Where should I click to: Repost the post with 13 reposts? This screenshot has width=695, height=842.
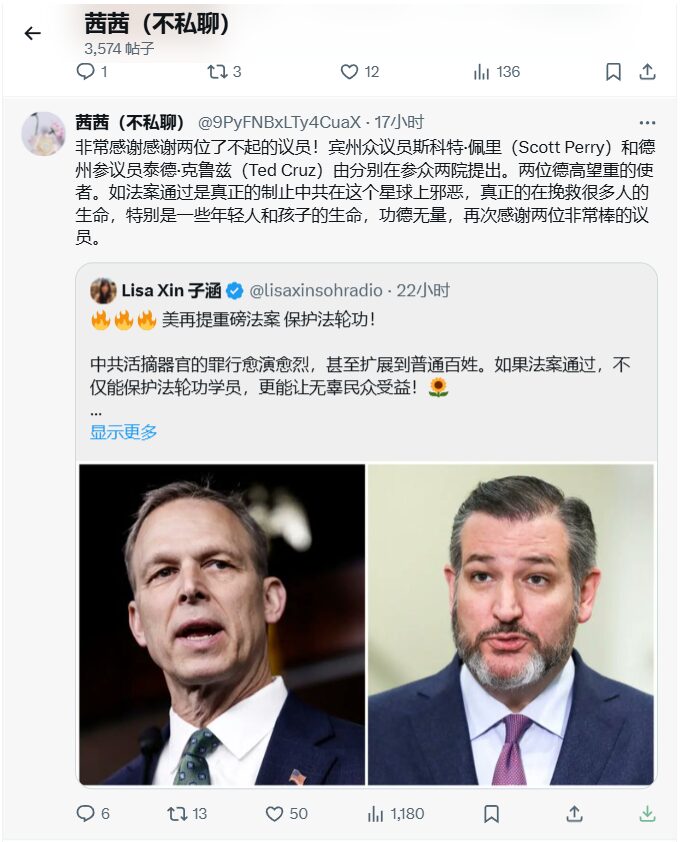coord(187,814)
